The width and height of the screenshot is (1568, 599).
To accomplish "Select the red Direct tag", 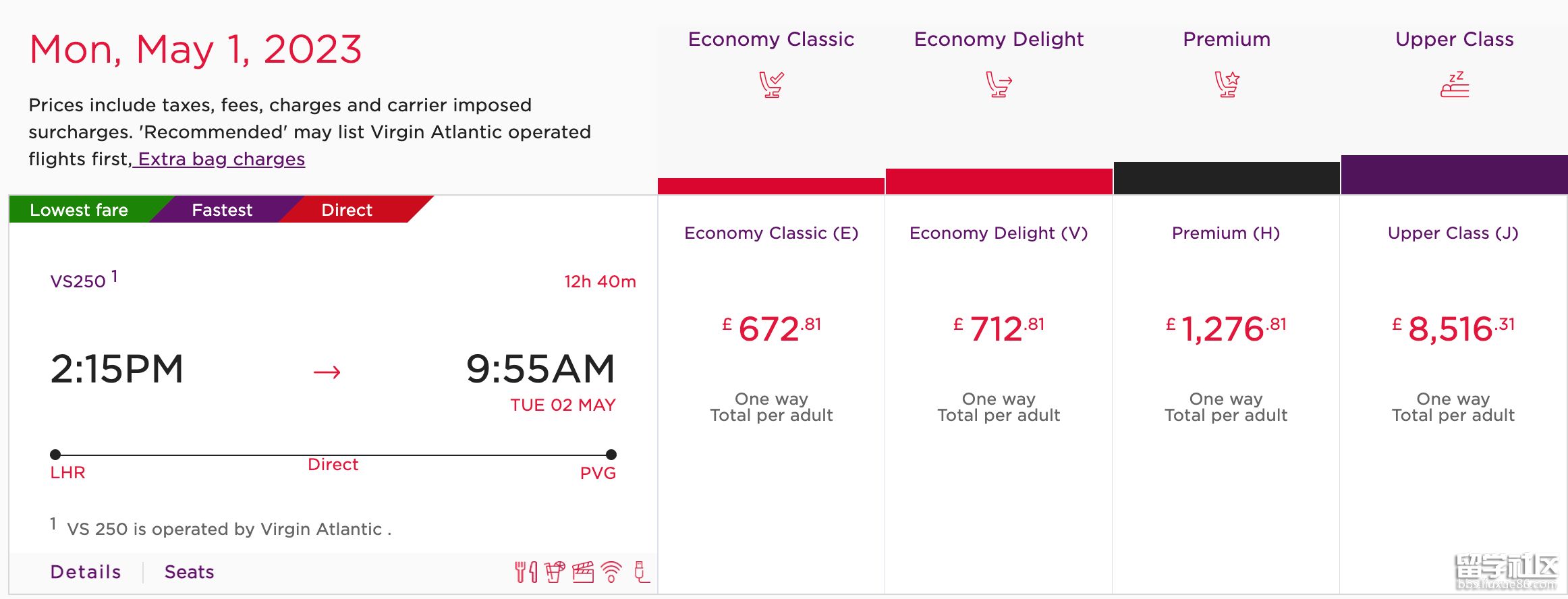I will [347, 210].
